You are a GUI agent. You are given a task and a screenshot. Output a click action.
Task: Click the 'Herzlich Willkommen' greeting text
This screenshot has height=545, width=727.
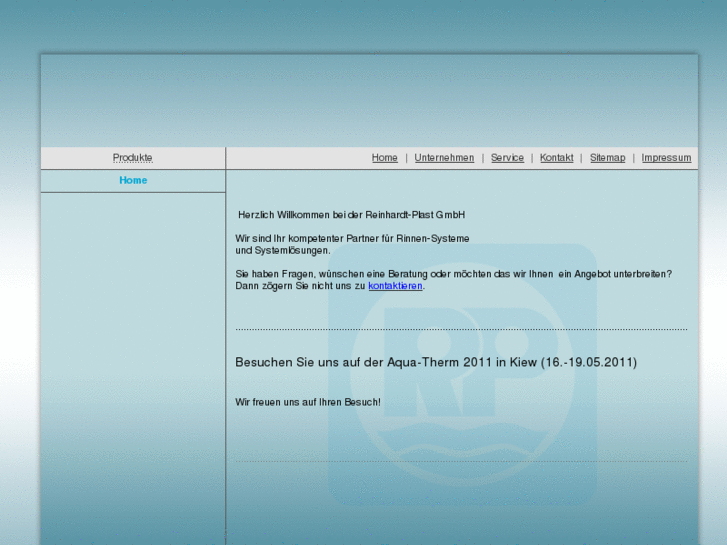(x=351, y=215)
